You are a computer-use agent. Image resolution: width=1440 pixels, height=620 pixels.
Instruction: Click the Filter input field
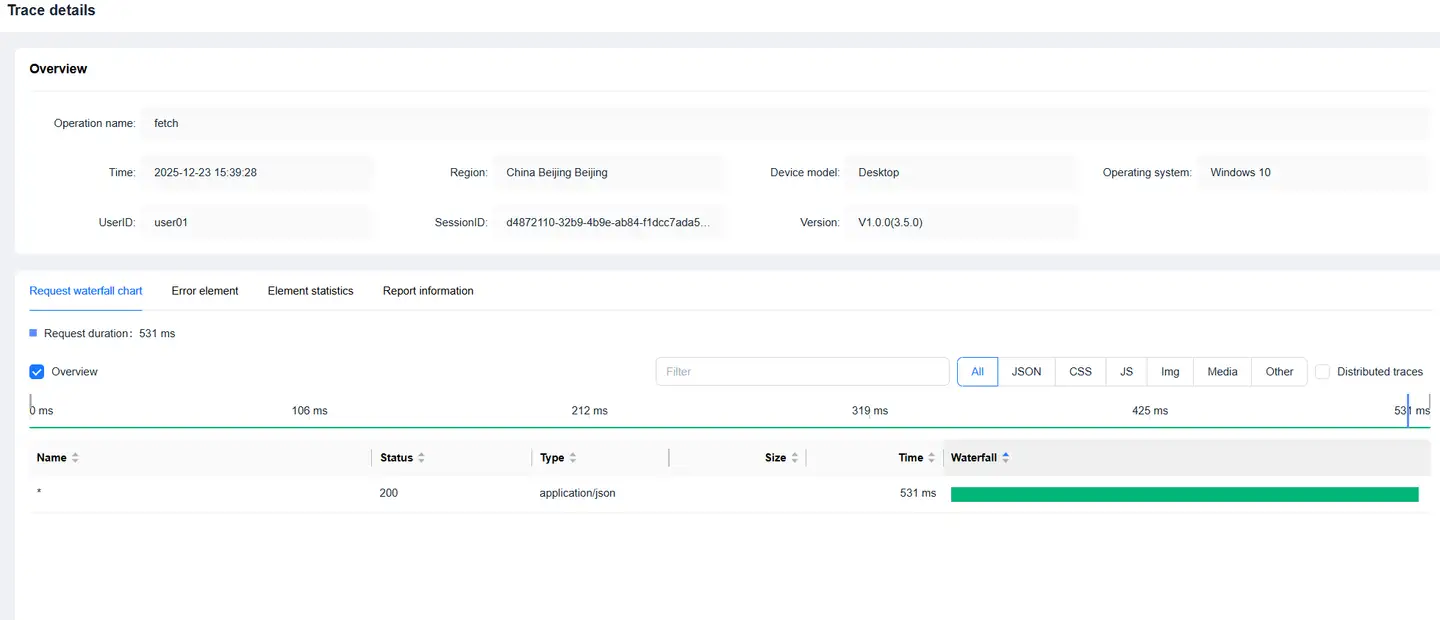point(802,372)
